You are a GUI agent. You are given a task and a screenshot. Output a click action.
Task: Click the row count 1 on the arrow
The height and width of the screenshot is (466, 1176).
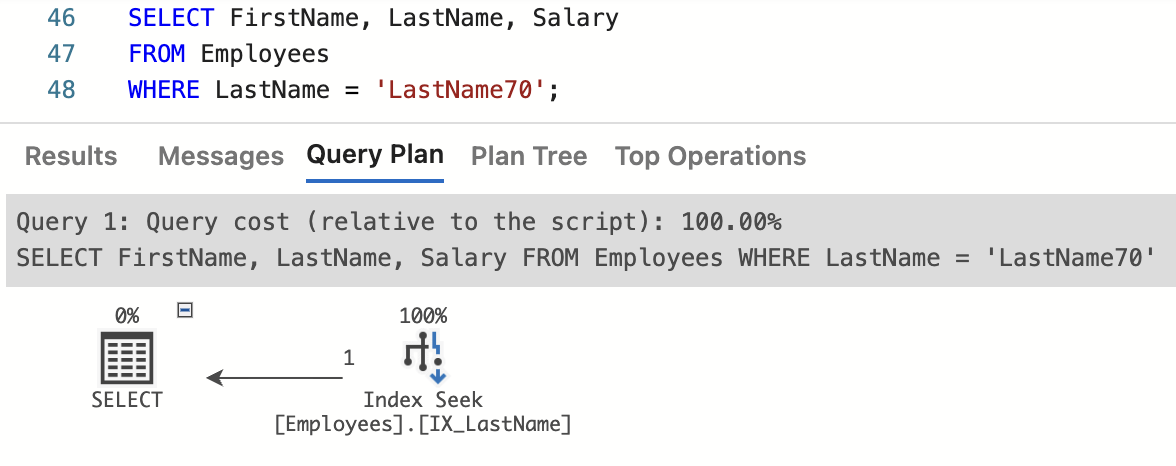pos(349,358)
